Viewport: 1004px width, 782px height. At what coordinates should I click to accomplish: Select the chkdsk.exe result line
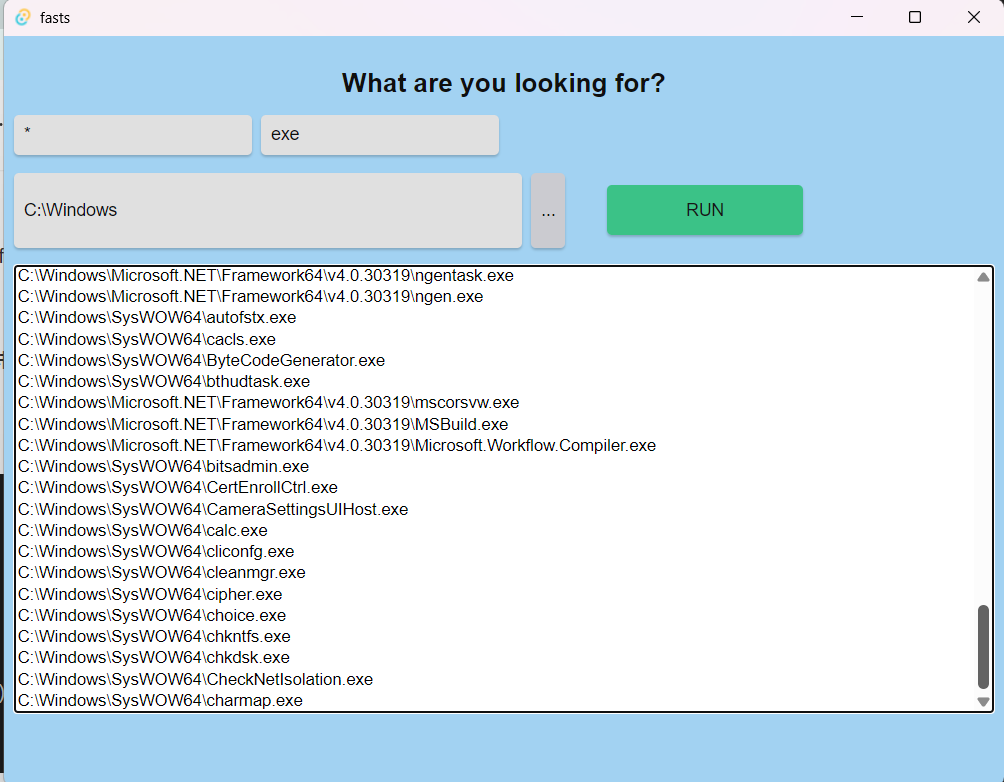coord(154,658)
